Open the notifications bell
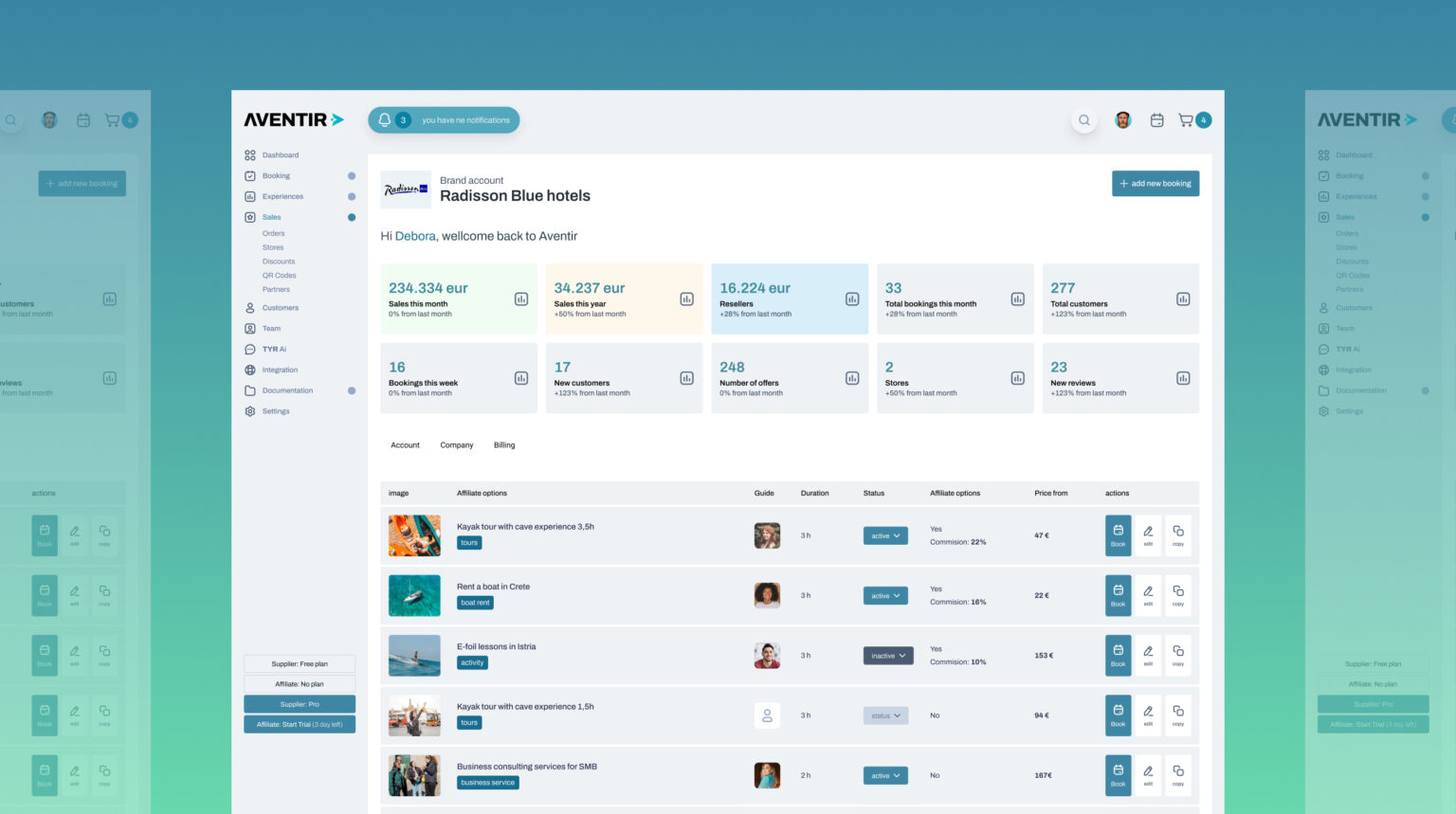 point(385,120)
